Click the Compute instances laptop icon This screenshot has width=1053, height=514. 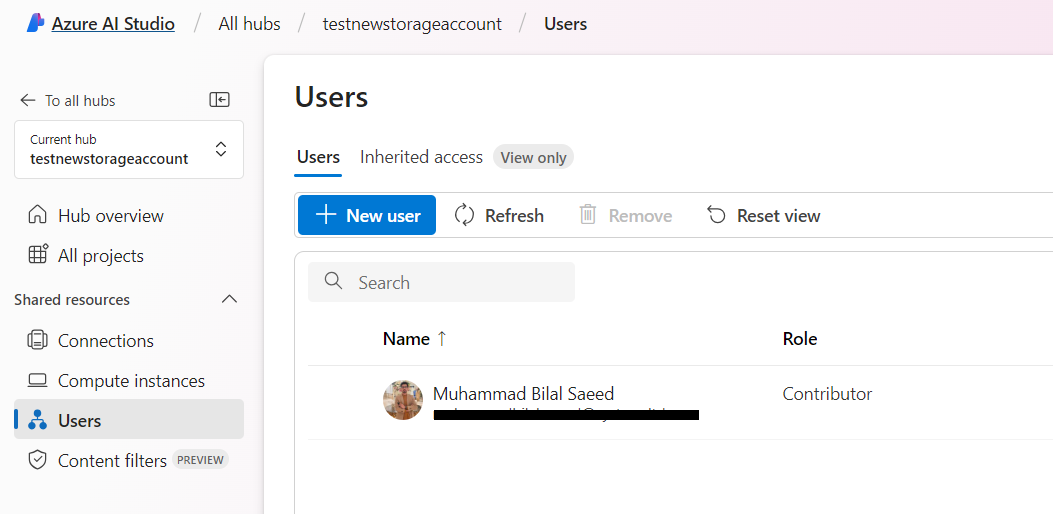[x=38, y=381]
